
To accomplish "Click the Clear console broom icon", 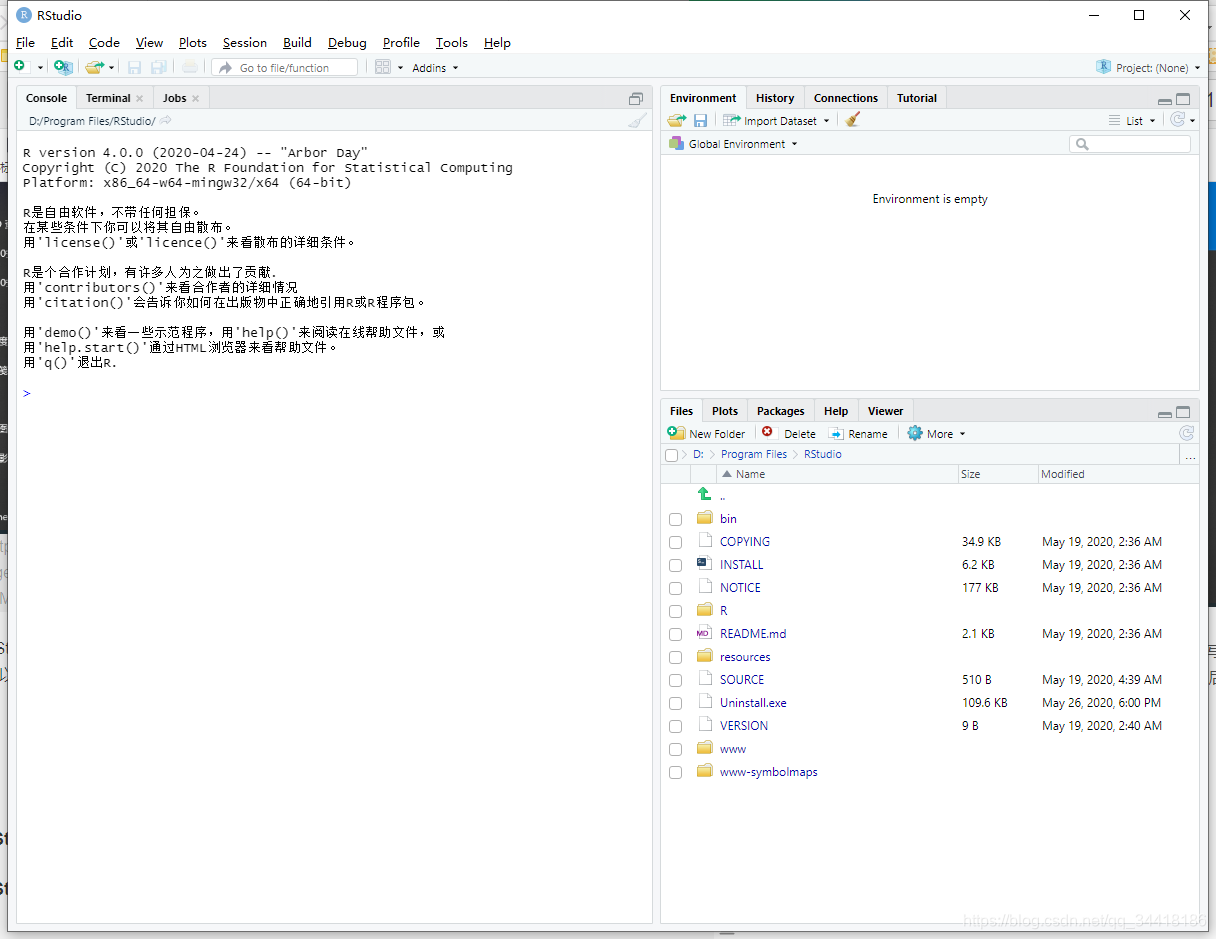I will tap(637, 121).
